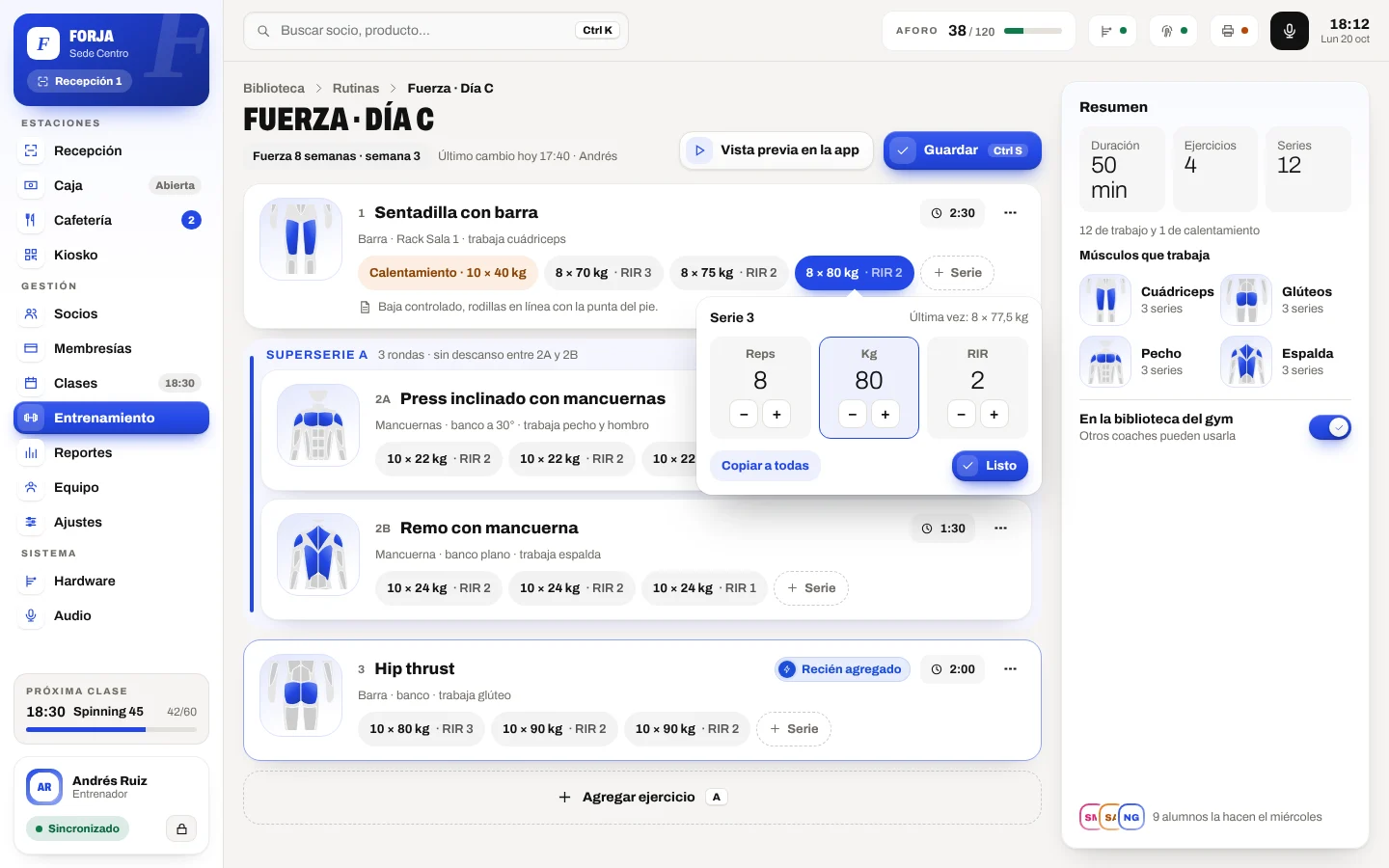Open Membresías section
This screenshot has height=868, width=1389.
(111, 348)
